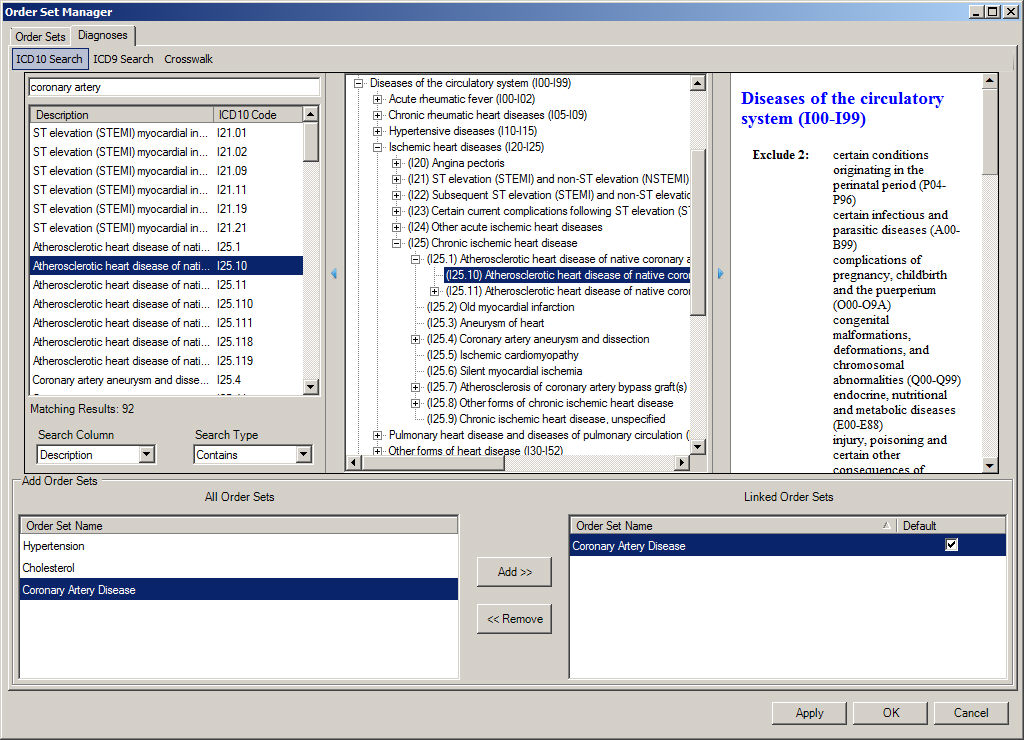Expand Coronary artery aneurysm and dissection node

pyautogui.click(x=416, y=339)
